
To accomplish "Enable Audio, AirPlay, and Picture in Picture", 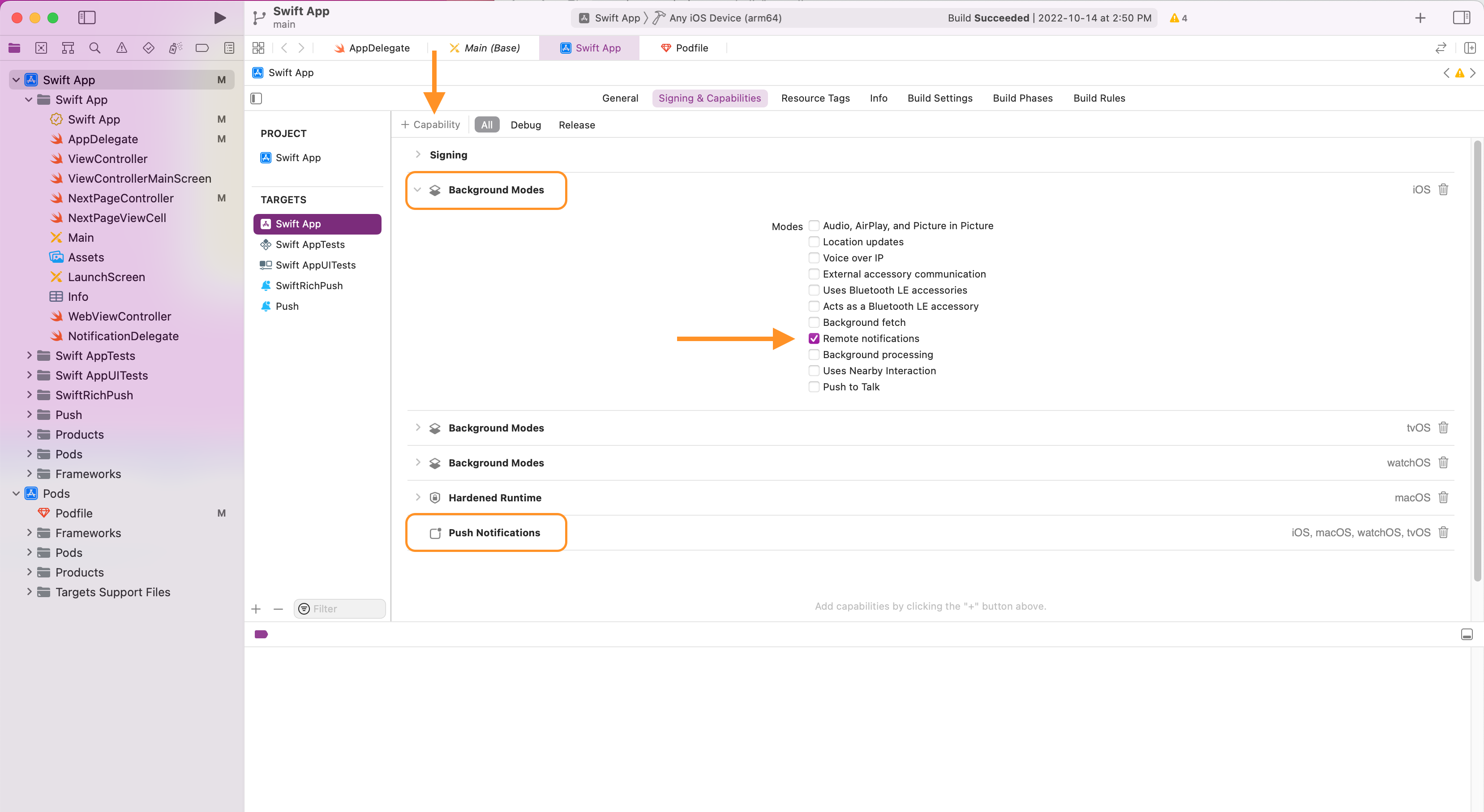I will point(814,225).
